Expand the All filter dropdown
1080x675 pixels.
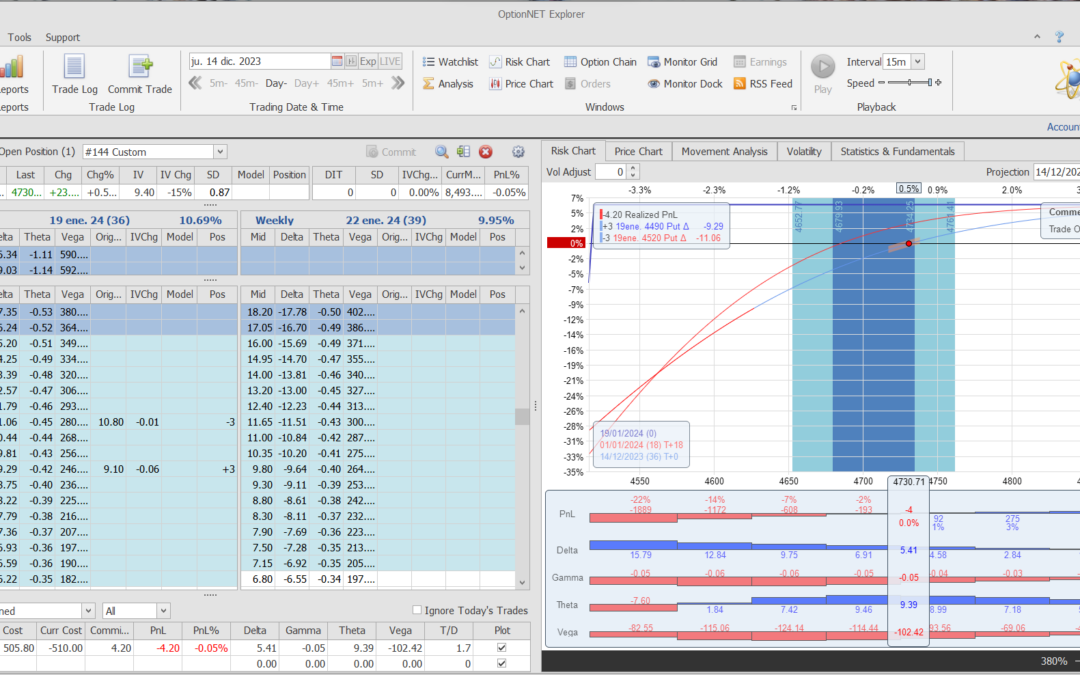[x=163, y=610]
